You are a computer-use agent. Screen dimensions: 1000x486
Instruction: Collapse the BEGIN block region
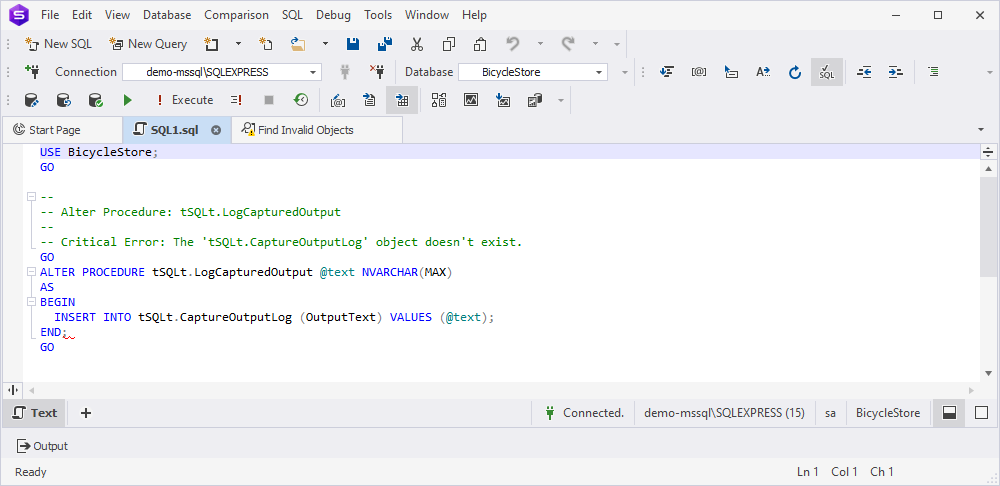point(31,302)
